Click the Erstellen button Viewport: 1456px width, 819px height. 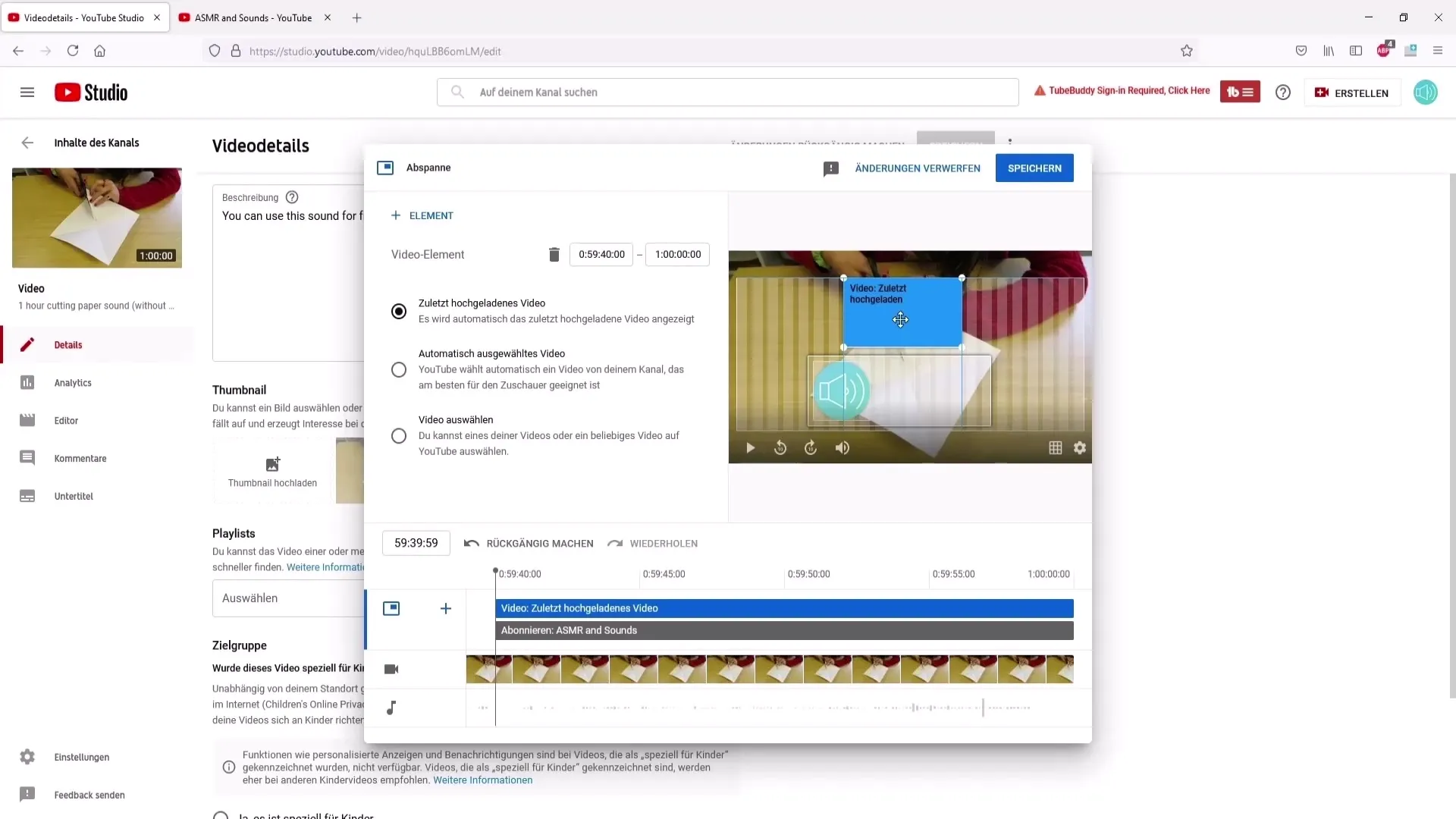(1352, 93)
